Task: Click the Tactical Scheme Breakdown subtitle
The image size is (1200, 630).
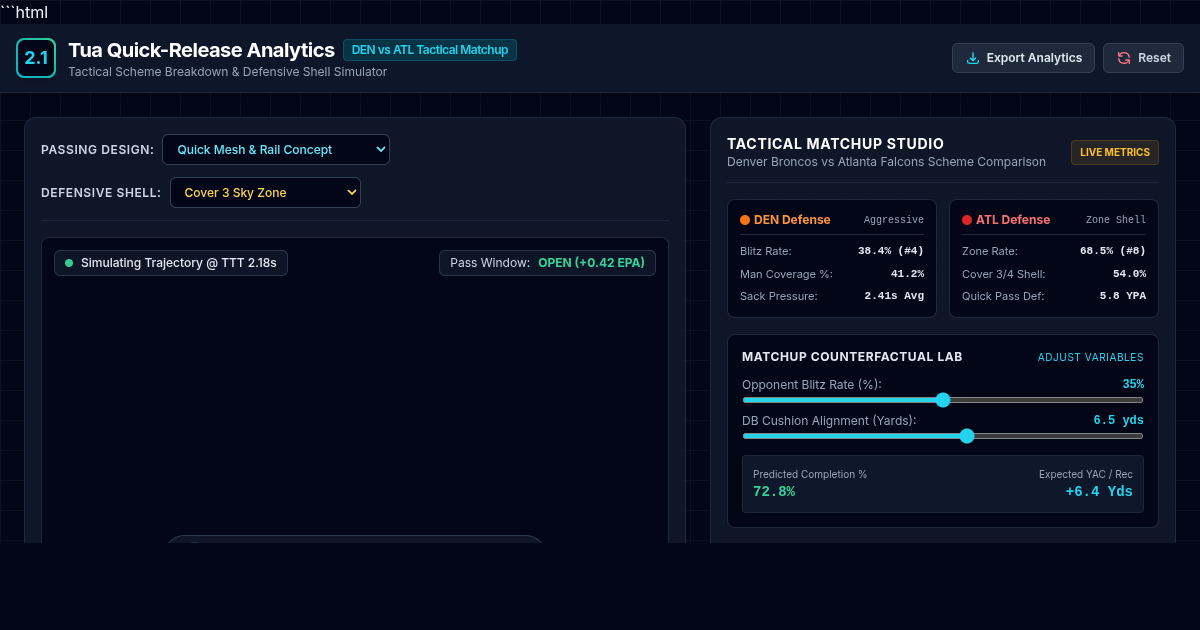Action: [227, 72]
